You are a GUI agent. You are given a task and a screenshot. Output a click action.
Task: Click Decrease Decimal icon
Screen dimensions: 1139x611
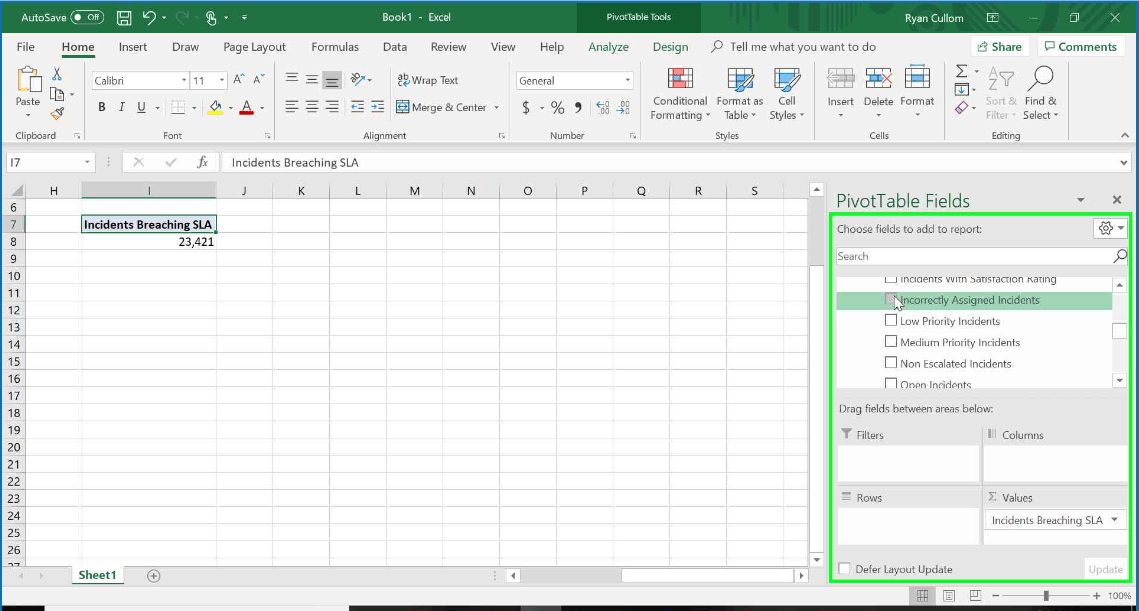(623, 108)
